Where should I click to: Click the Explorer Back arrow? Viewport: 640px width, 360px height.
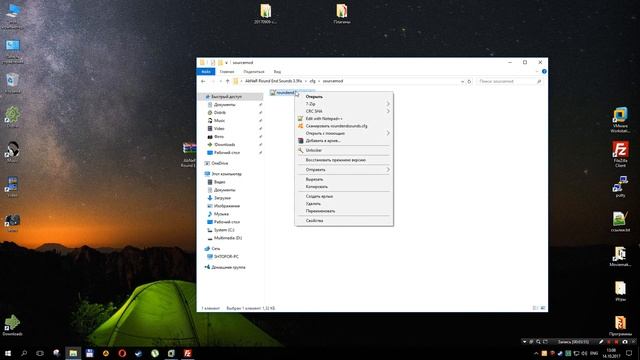pyautogui.click(x=203, y=81)
